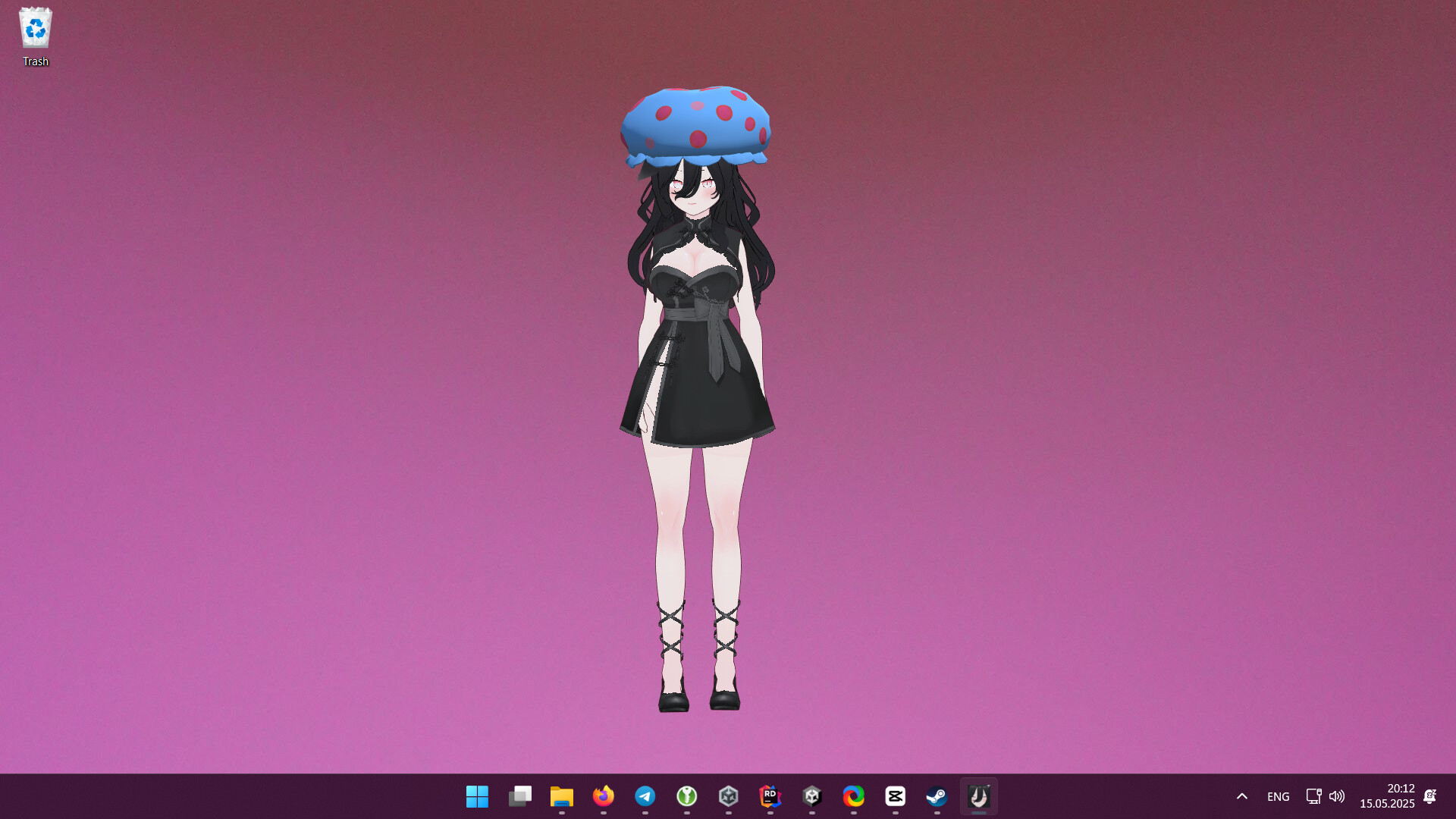This screenshot has height=819, width=1456.
Task: Launch Telegram messenger
Action: click(x=646, y=796)
